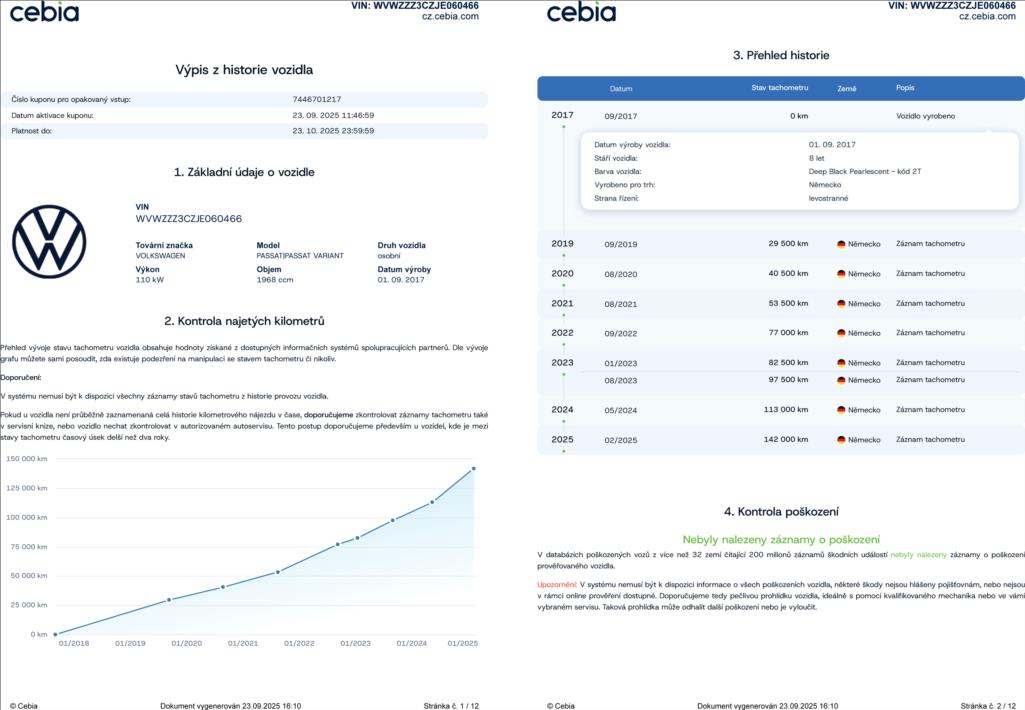Click the Volkswagen logo
The image size is (1025, 710).
tap(49, 241)
